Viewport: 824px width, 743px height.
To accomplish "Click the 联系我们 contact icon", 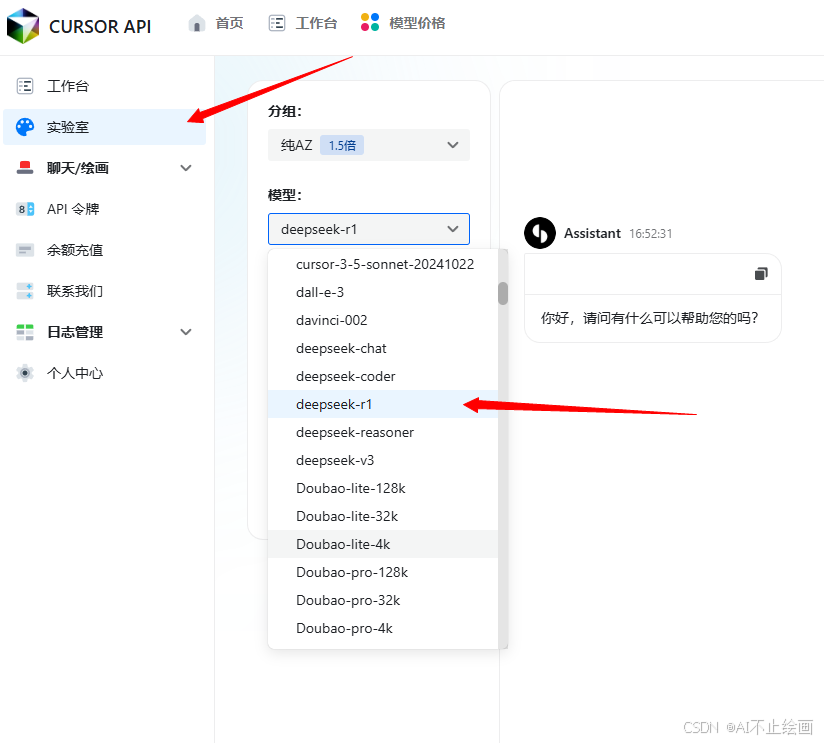I will coord(25,291).
